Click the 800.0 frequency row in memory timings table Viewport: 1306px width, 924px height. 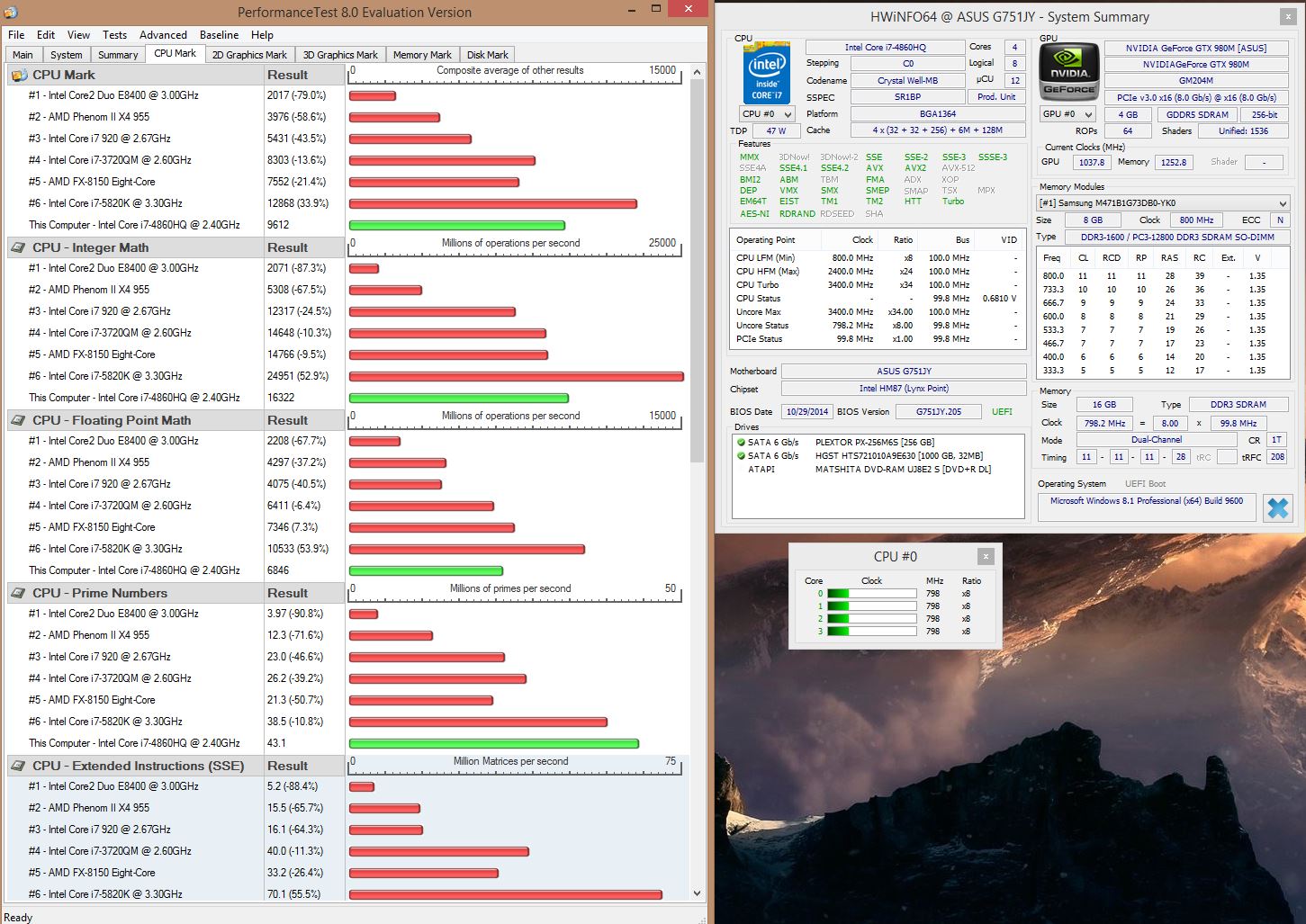coord(1164,276)
